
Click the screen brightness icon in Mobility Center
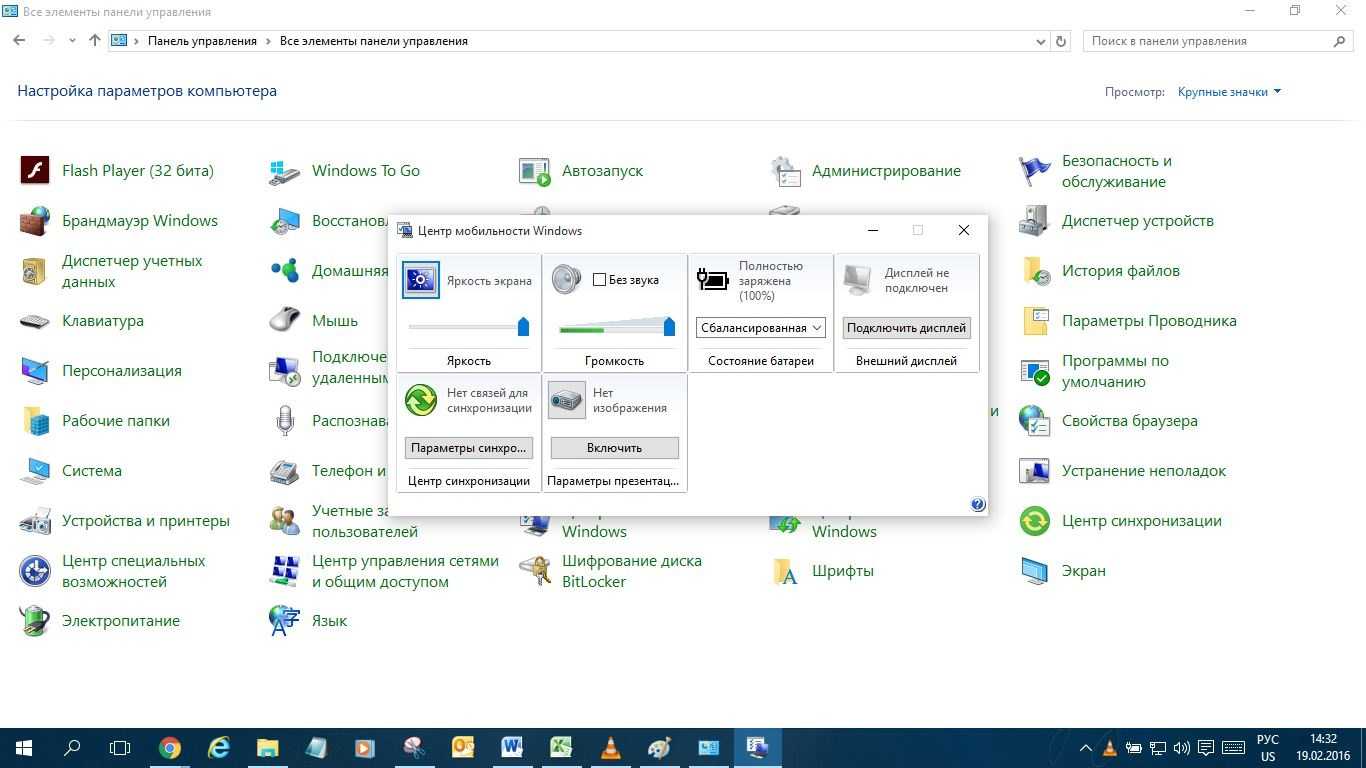coord(421,280)
